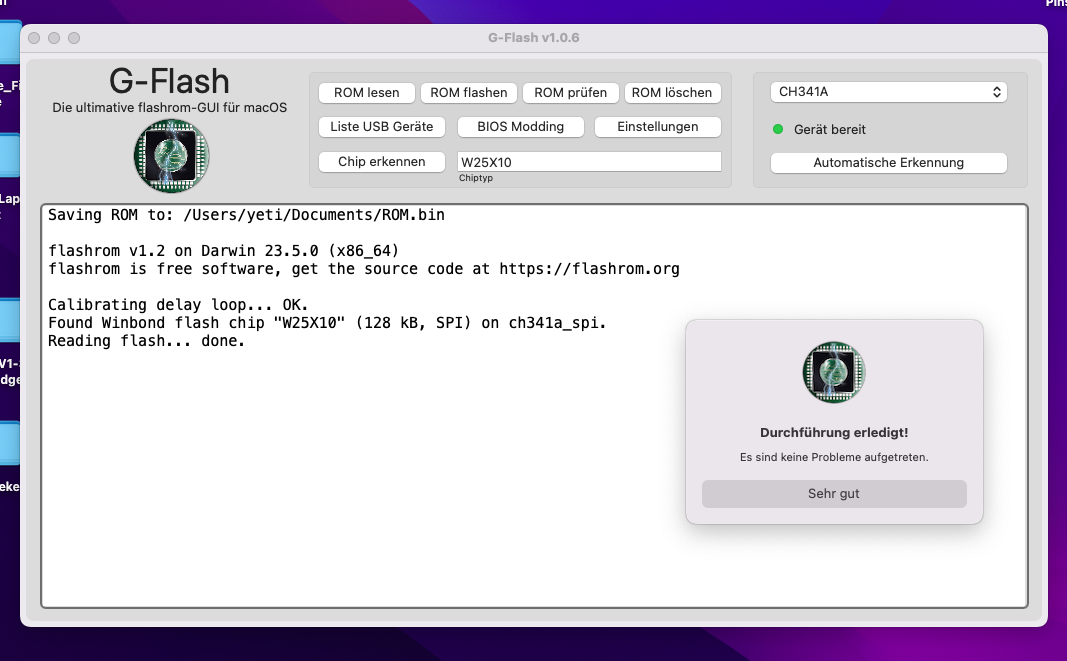Screen dimensions: 1067x661
Task: Click the 'Found Winbond flash chip' log line
Action: pyautogui.click(x=327, y=323)
